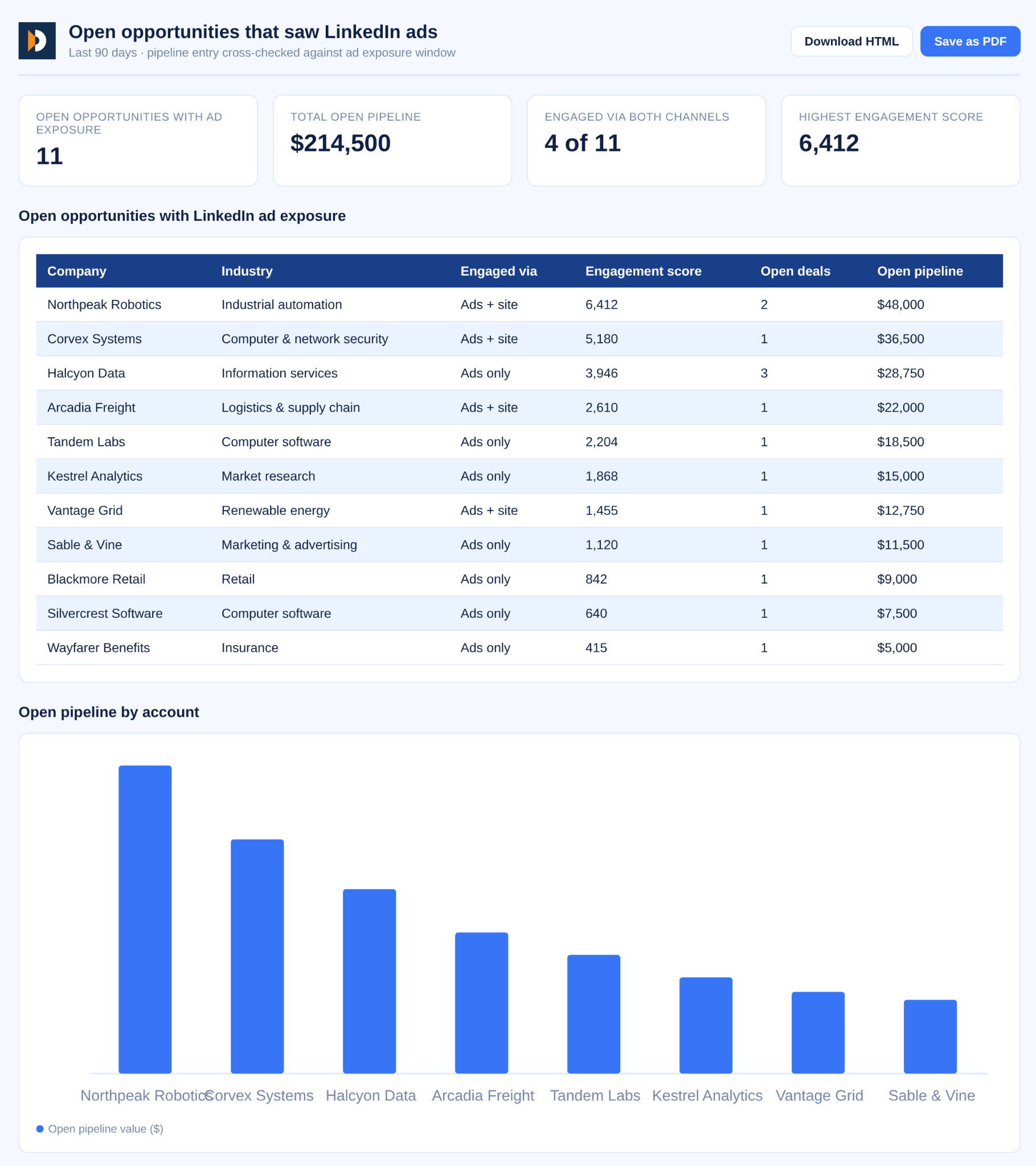This screenshot has height=1166, width=1036.
Task: Click the Highest Engagement Score card
Action: click(x=900, y=140)
